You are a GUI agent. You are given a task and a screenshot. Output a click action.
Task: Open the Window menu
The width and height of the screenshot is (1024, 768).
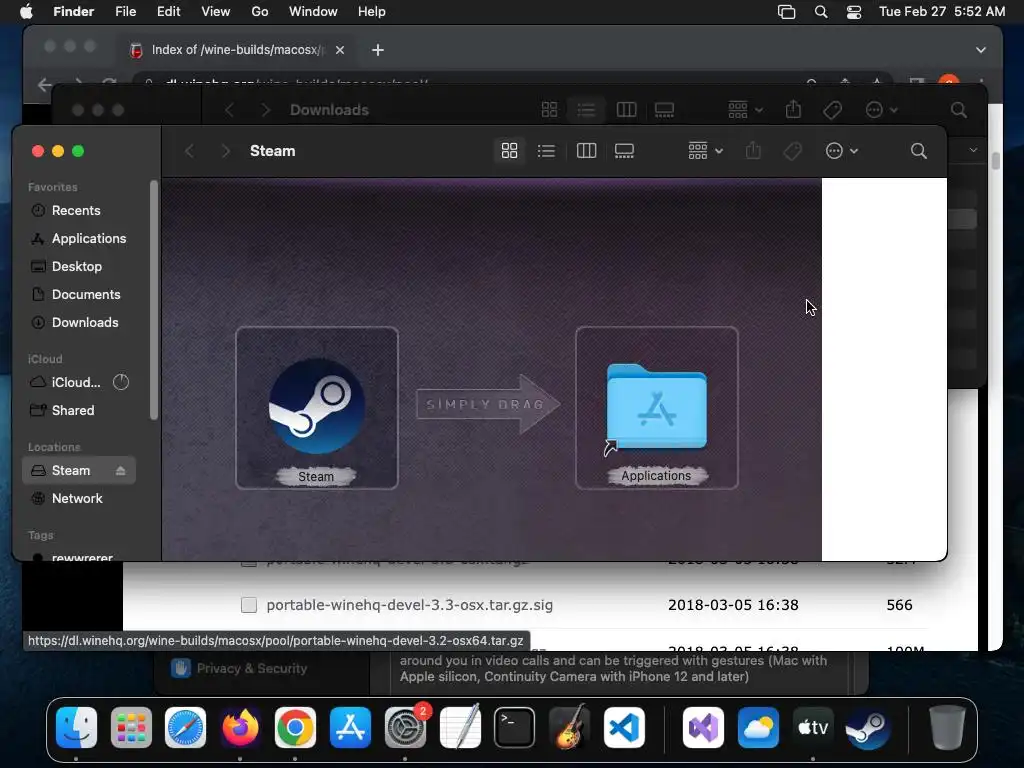coord(313,12)
